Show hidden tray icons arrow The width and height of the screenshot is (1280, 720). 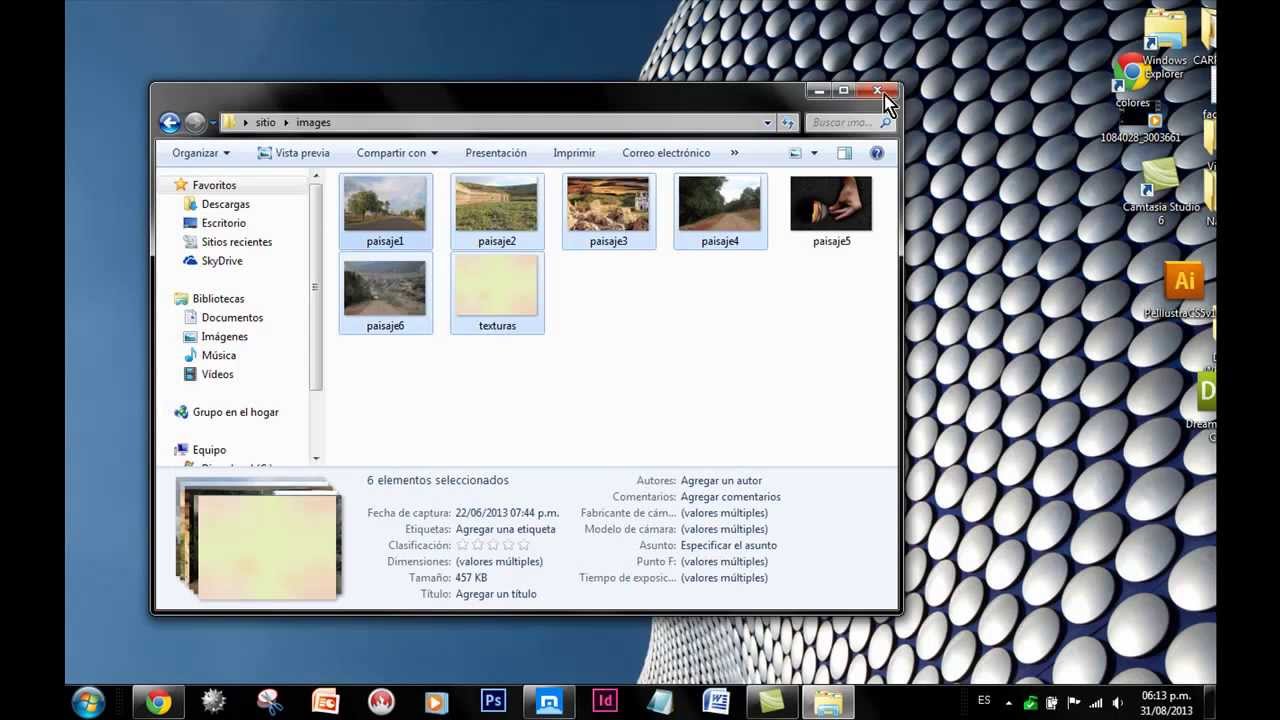point(1008,703)
